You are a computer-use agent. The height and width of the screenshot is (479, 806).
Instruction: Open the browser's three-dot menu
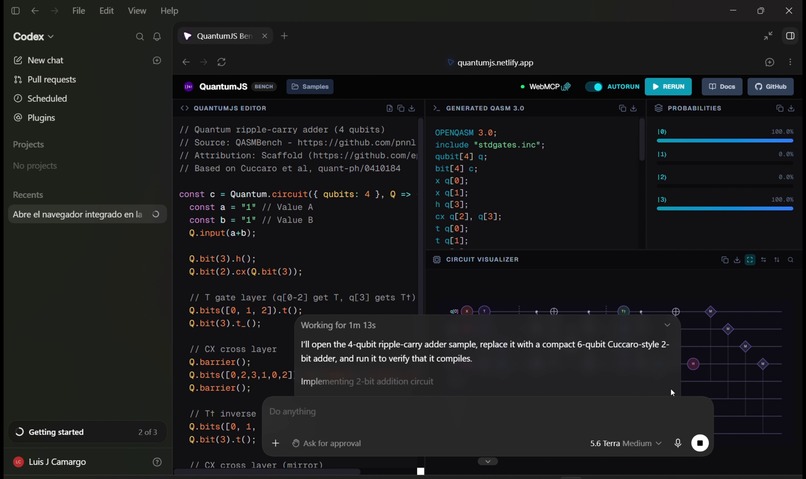tap(790, 62)
